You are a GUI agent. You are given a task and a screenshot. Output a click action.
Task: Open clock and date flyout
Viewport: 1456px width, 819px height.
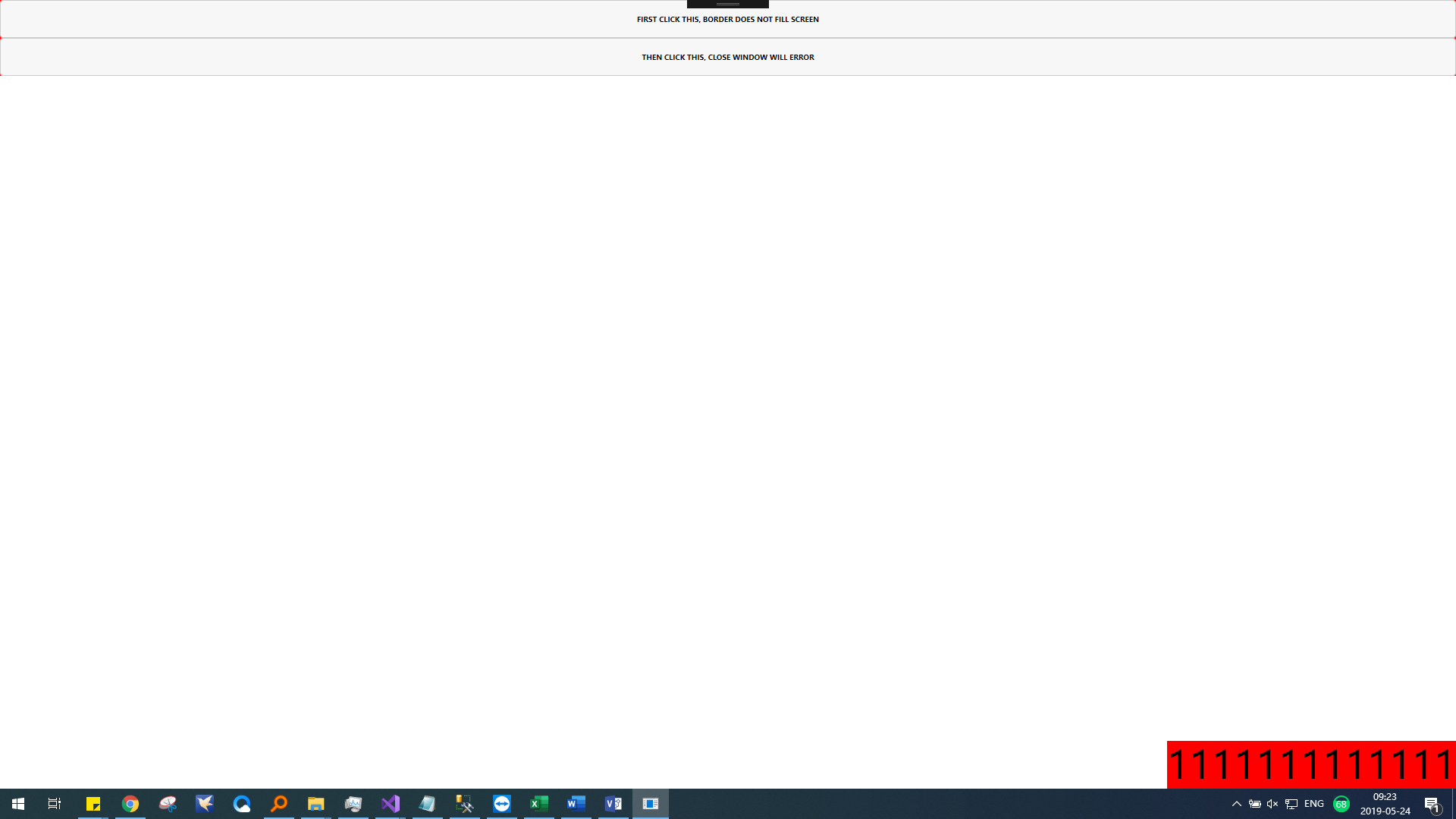1385,804
